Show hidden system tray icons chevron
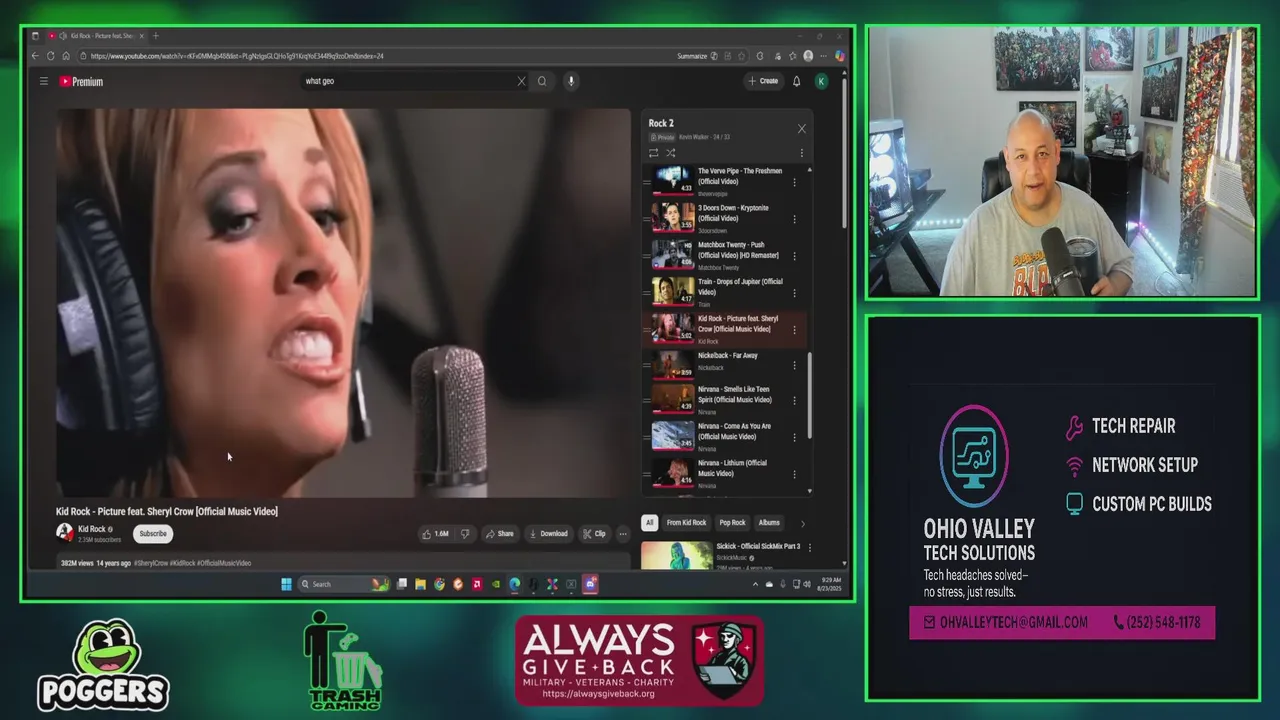Screen dimensions: 1280x720 [756, 584]
